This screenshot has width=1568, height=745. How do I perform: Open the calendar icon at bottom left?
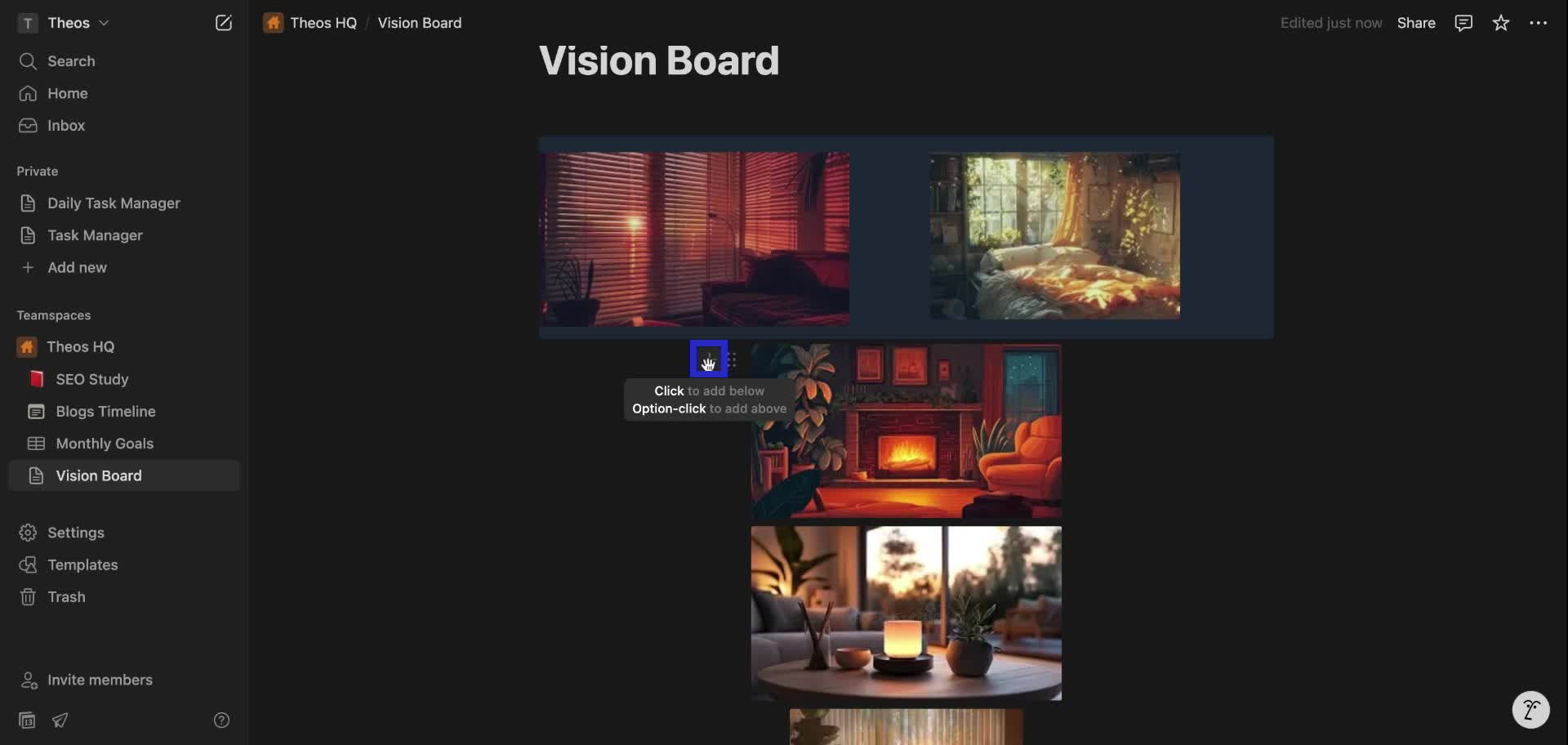(x=26, y=720)
